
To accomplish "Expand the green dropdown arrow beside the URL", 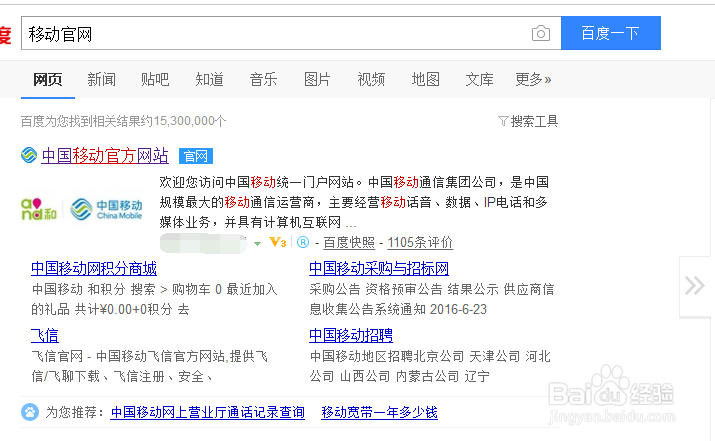I will pos(257,244).
